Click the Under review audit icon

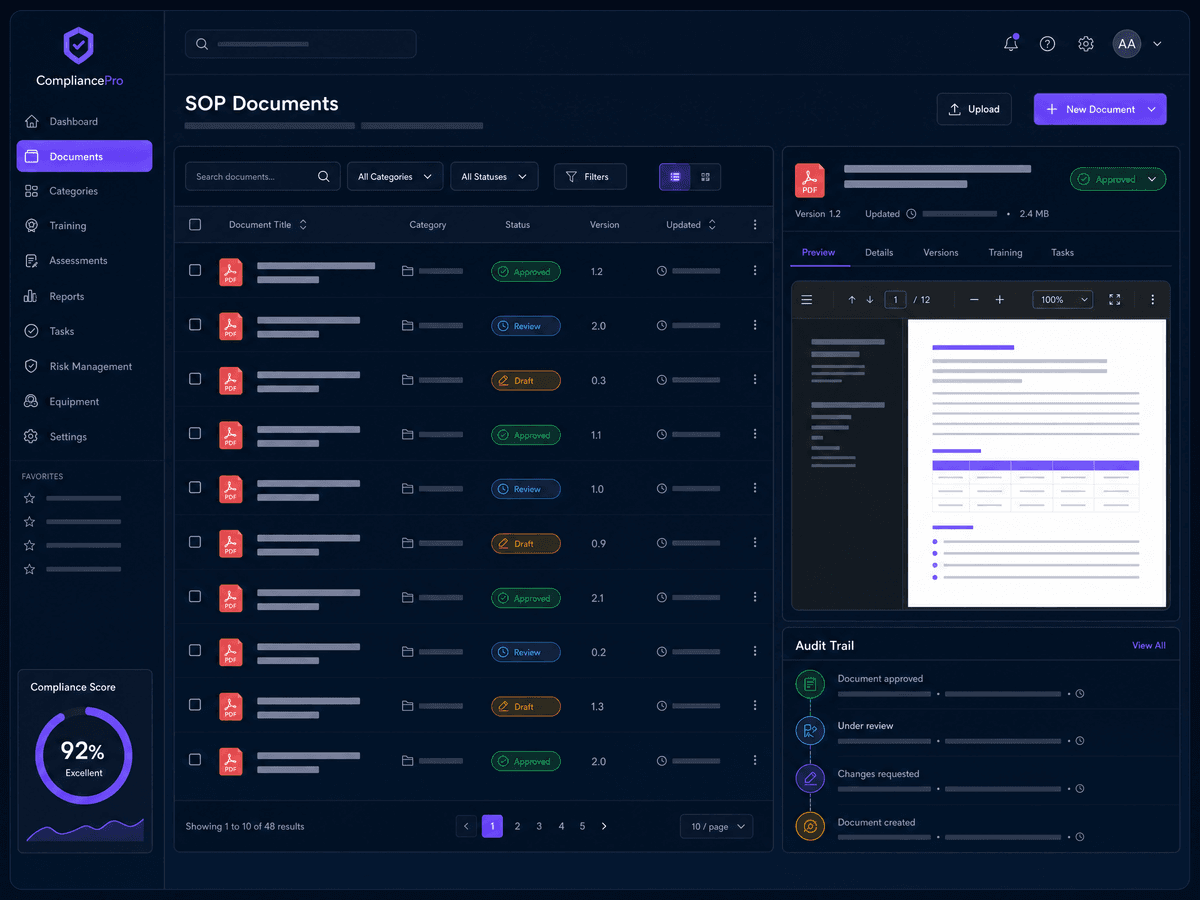[x=810, y=731]
